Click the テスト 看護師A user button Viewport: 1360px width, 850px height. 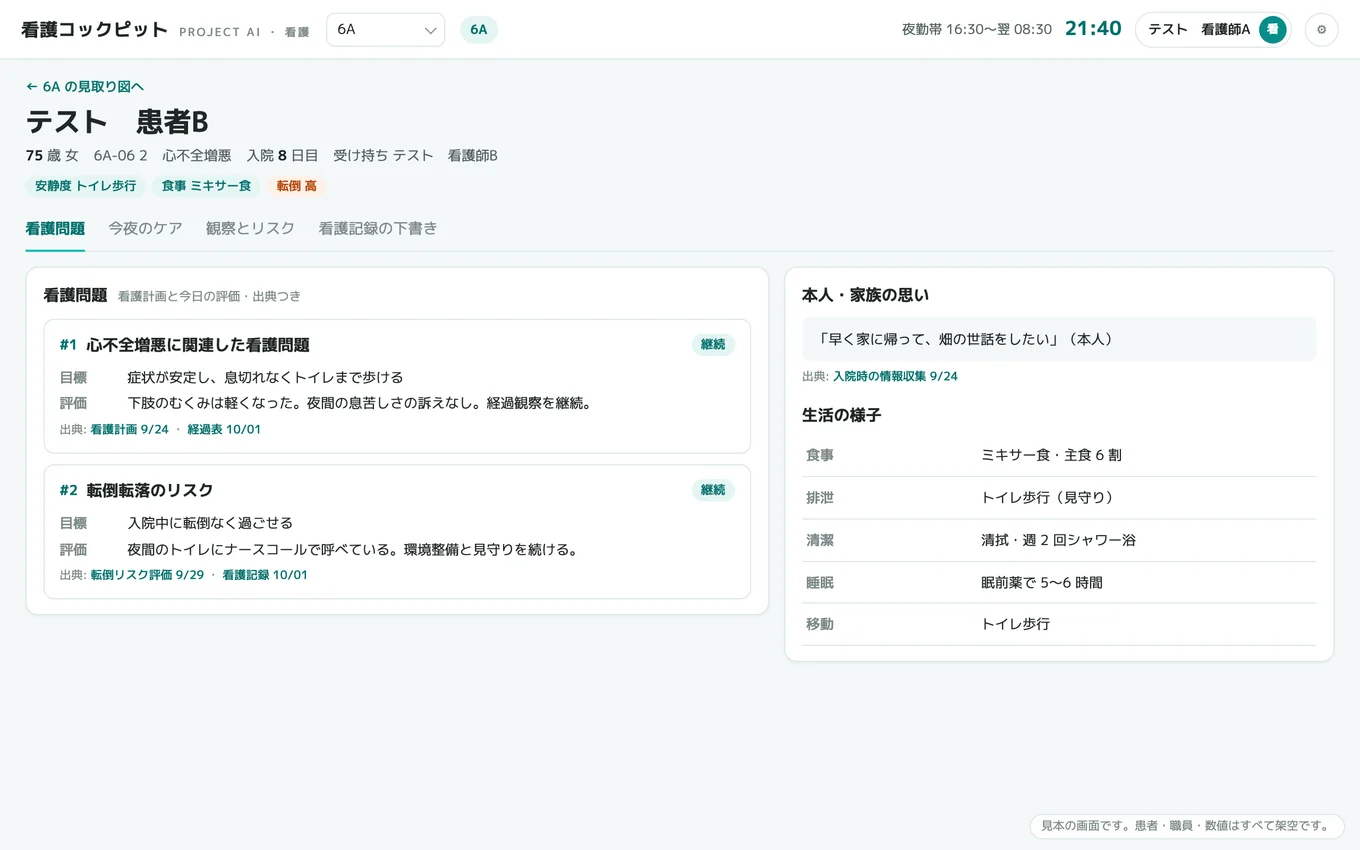[x=1213, y=30]
